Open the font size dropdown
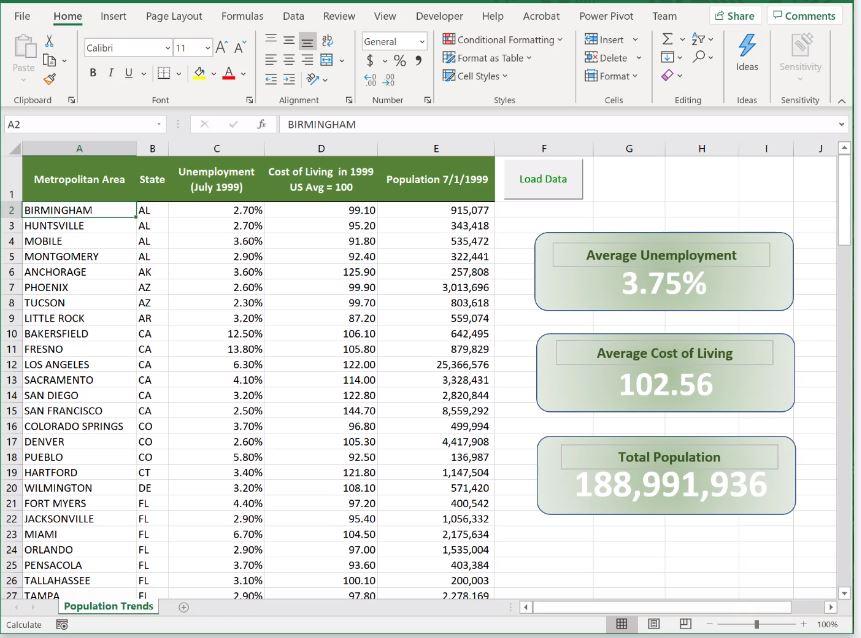The width and height of the screenshot is (861, 638). click(207, 48)
